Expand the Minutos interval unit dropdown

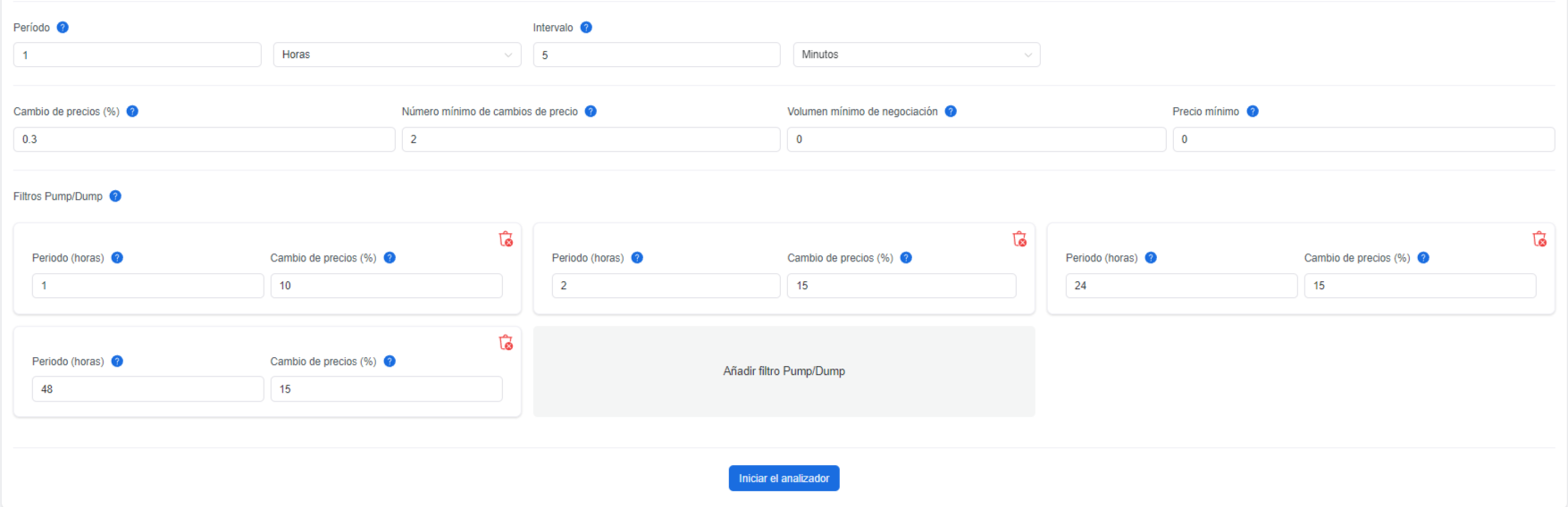(x=917, y=54)
